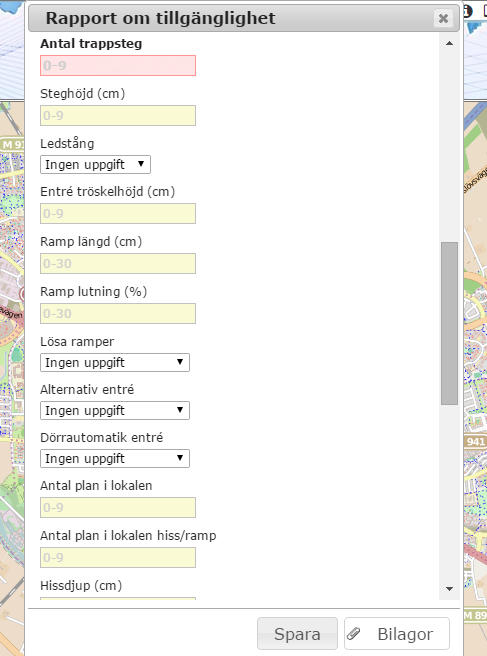The image size is (487, 656).
Task: Close the Rapport om tillgänglighet dialog
Action: pyautogui.click(x=443, y=18)
